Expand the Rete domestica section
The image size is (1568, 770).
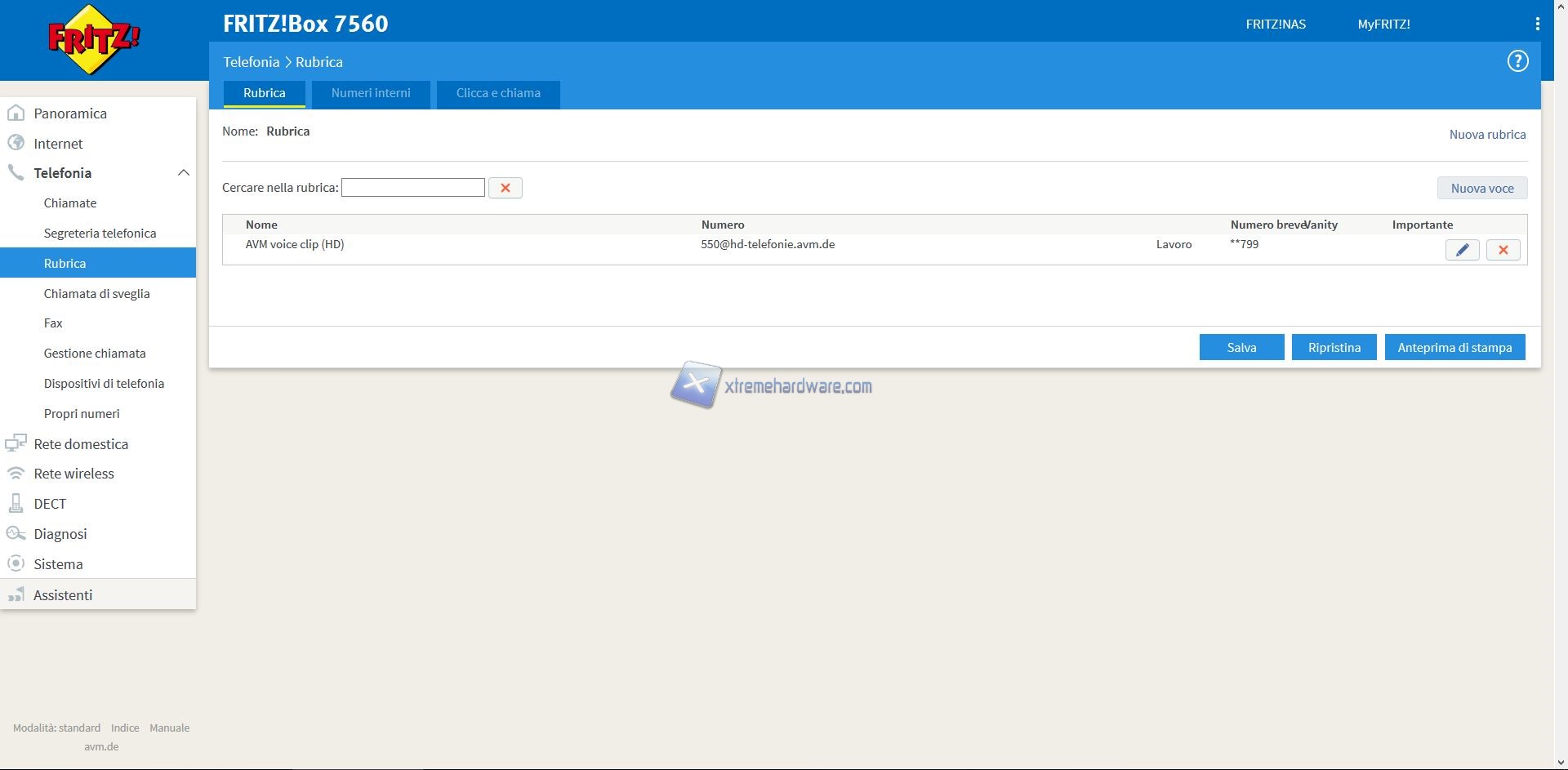81,444
